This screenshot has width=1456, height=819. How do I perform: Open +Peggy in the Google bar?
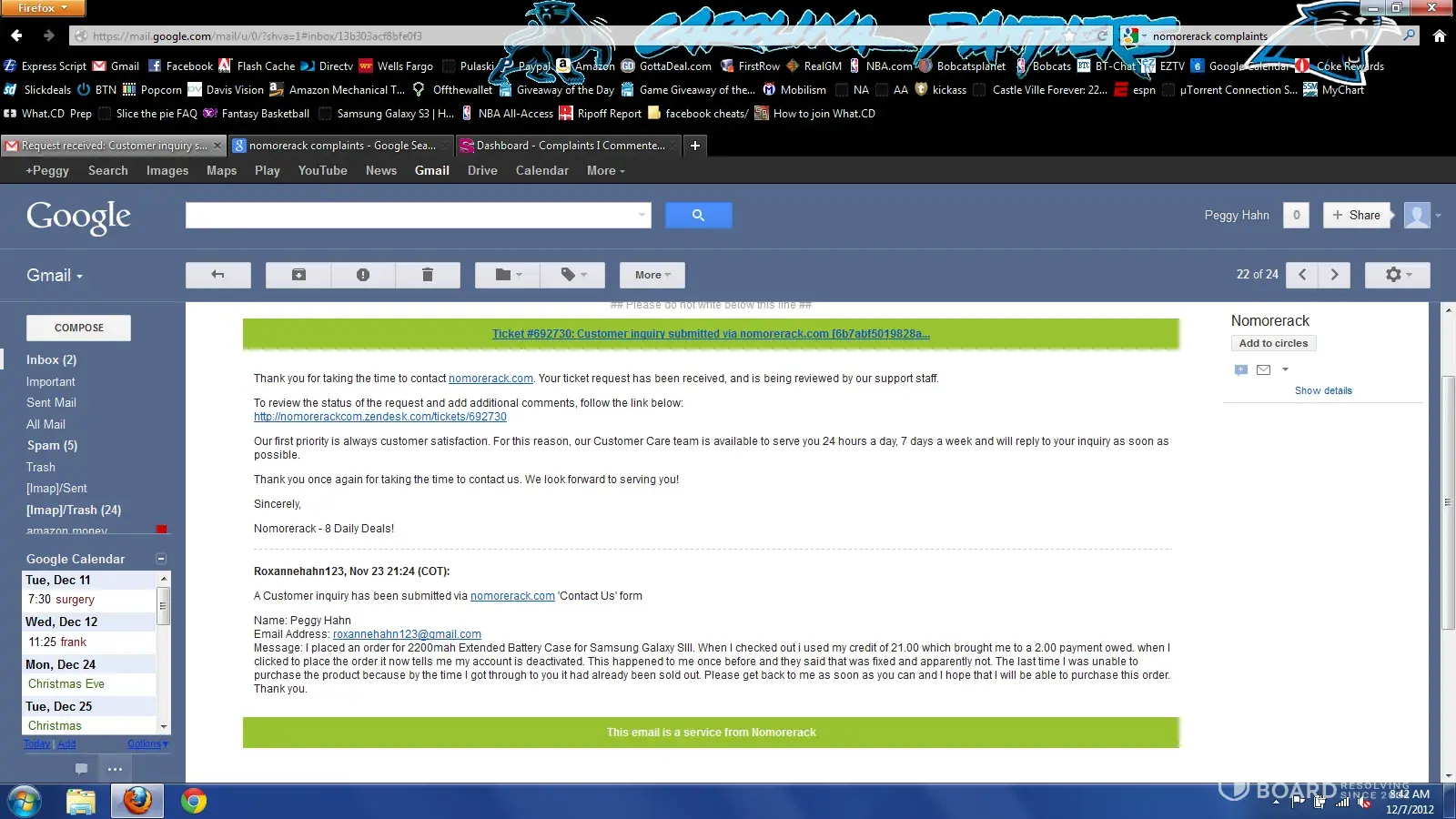coord(47,171)
